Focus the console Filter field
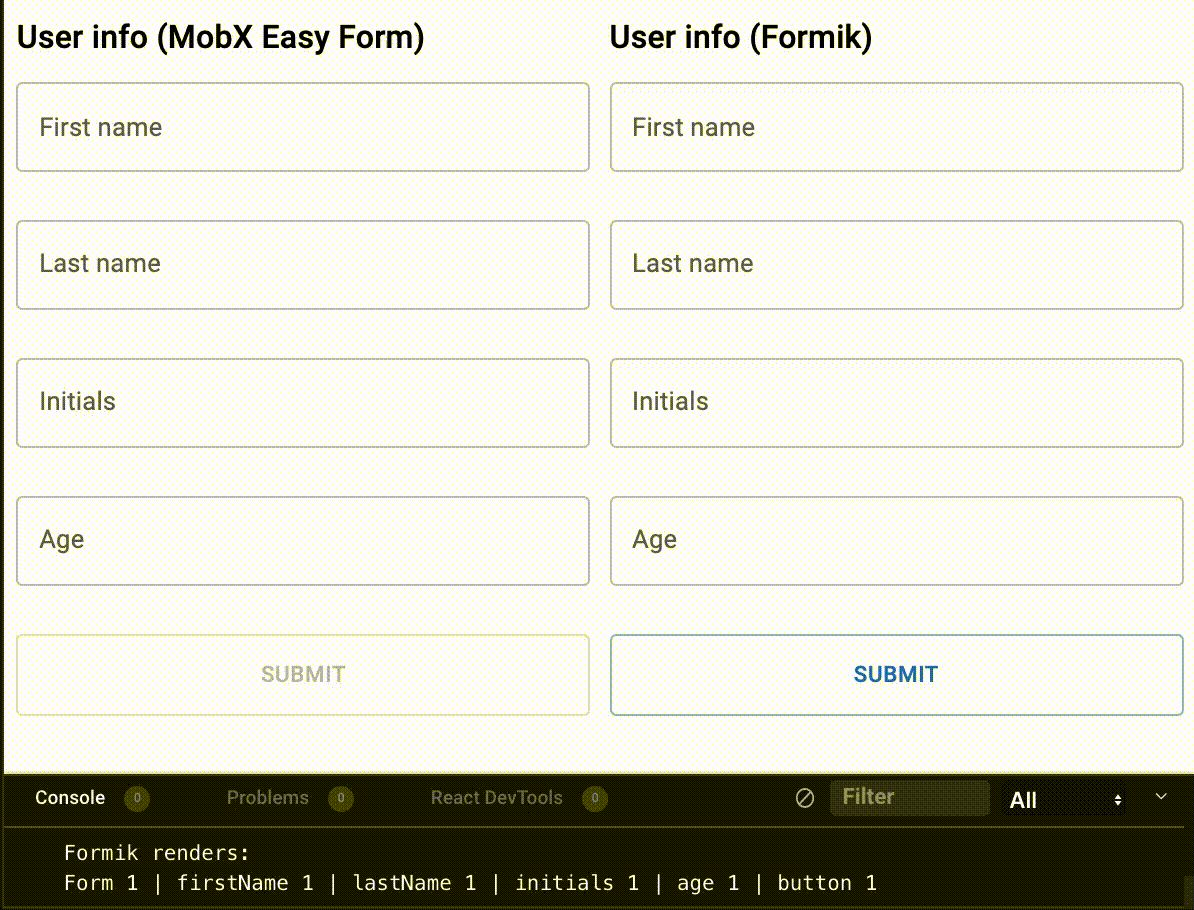 click(910, 797)
